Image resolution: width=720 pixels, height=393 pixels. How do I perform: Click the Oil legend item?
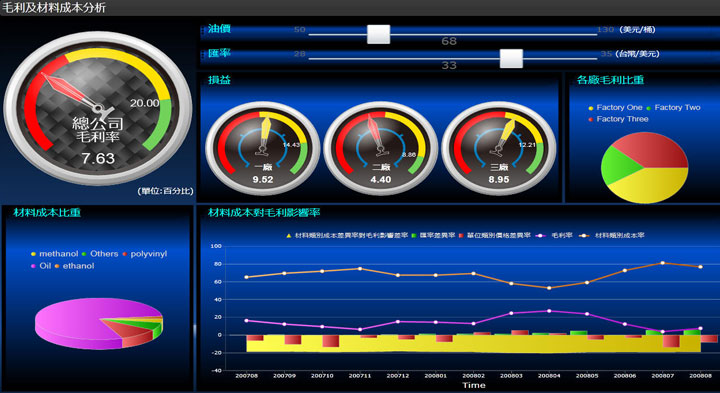point(41,266)
